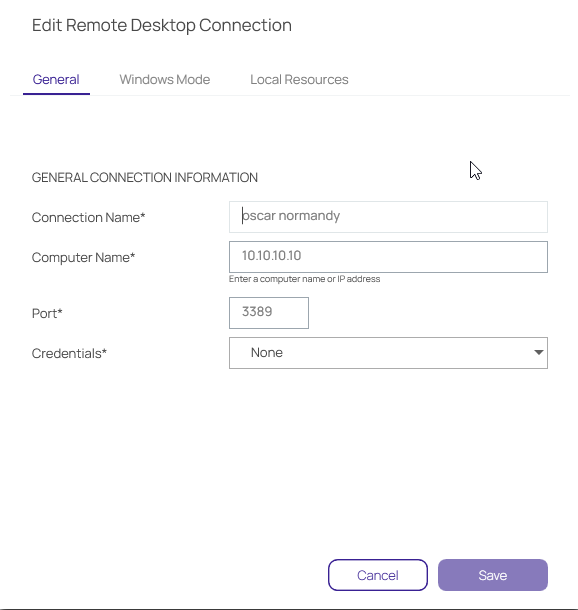Click the Credentials* label
Screen dimensions: 578x610
coord(69,353)
